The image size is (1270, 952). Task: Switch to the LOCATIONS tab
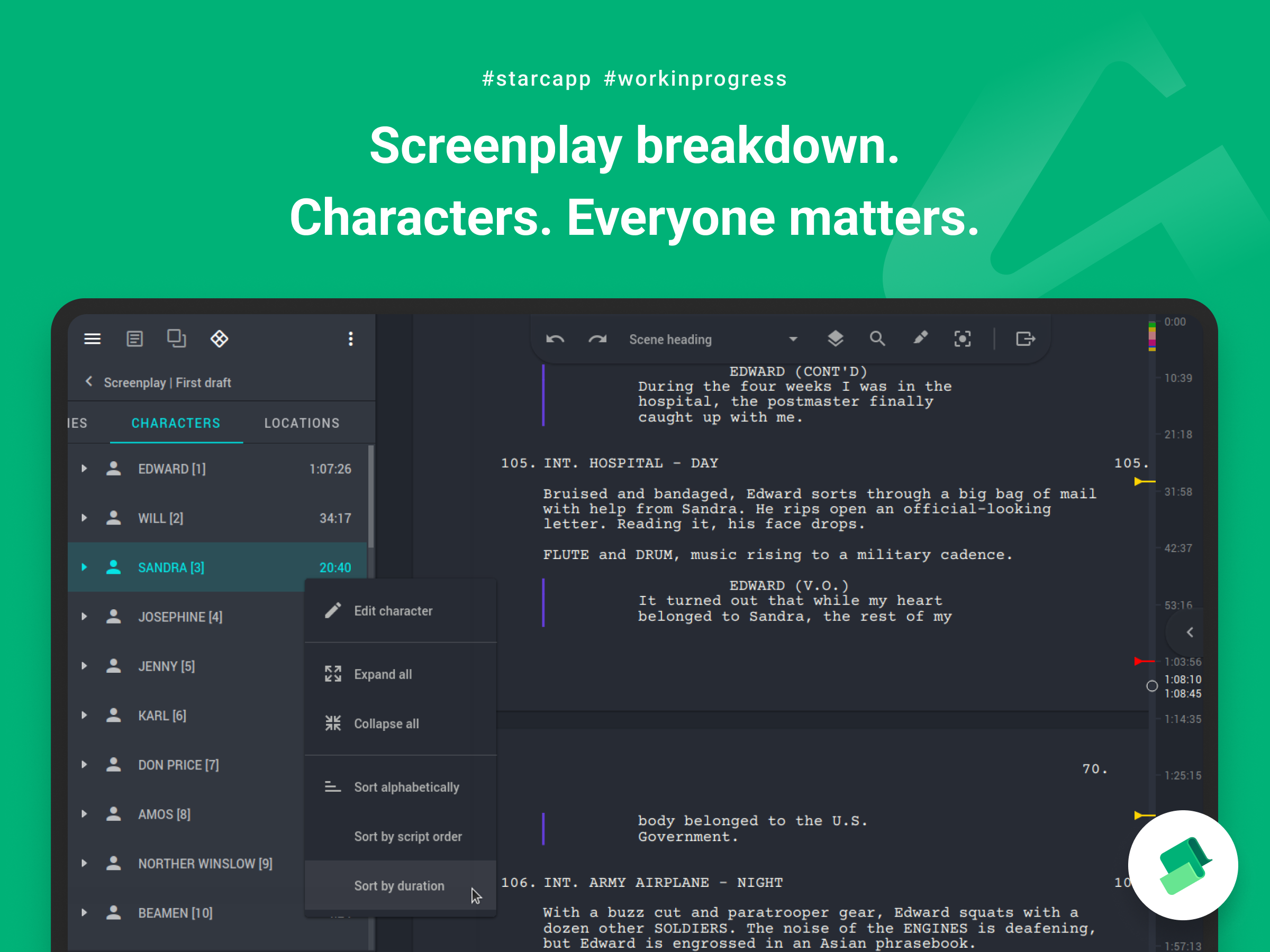[x=302, y=424]
